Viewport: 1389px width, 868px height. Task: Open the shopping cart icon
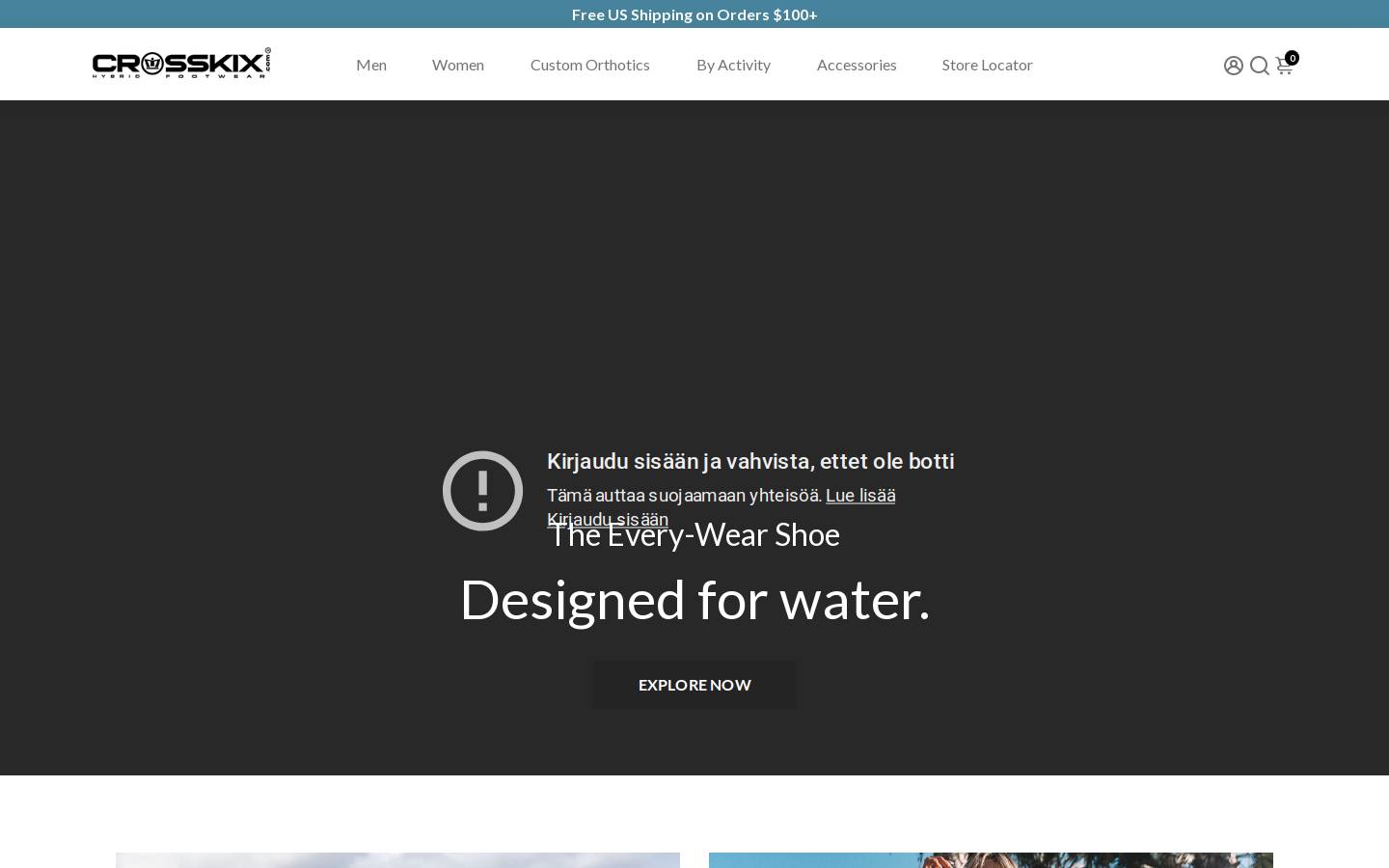point(1285,65)
